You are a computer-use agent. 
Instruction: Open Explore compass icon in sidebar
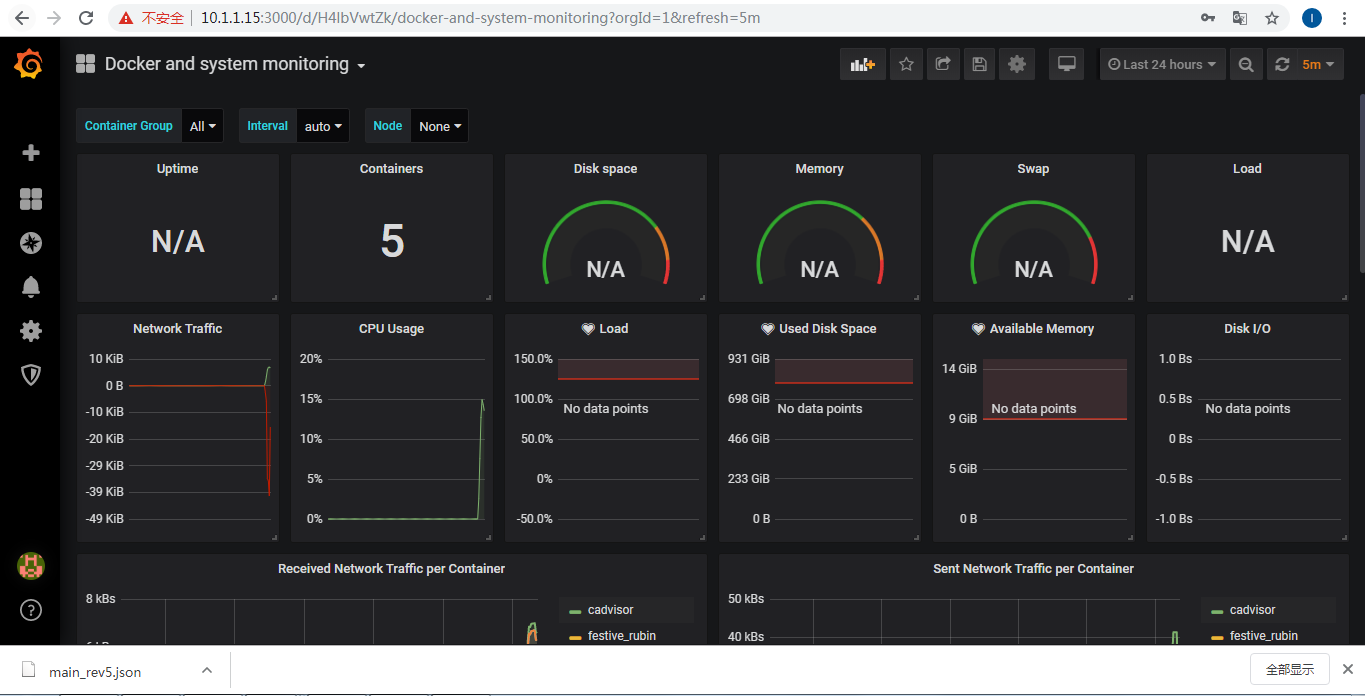[31, 243]
